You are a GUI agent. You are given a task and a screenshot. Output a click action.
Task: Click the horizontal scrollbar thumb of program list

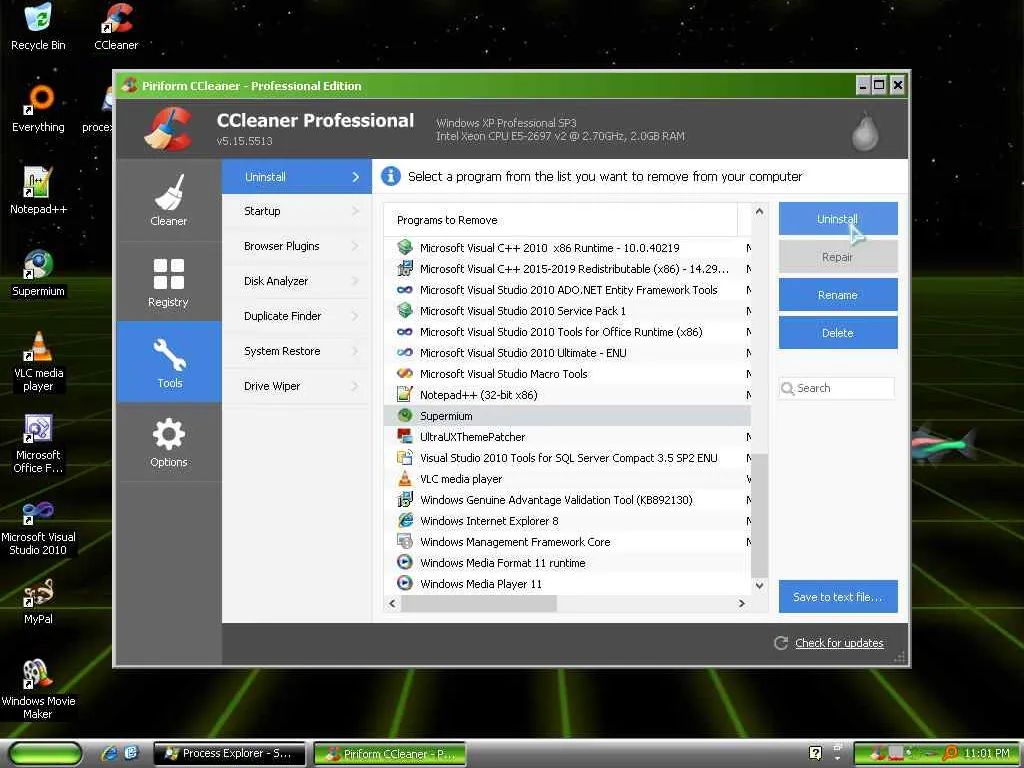[x=479, y=603]
